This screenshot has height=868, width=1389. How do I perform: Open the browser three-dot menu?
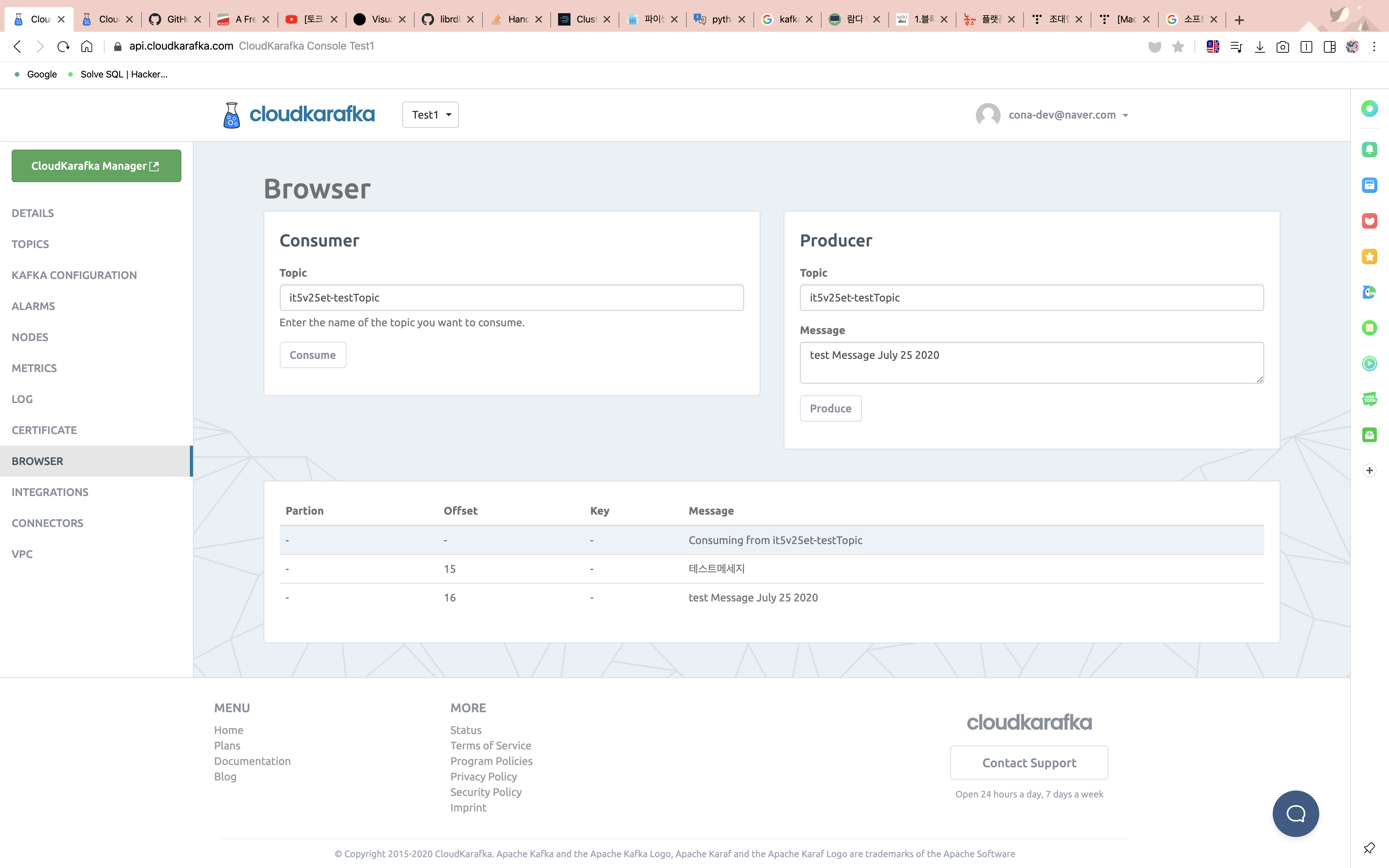pyautogui.click(x=1374, y=47)
